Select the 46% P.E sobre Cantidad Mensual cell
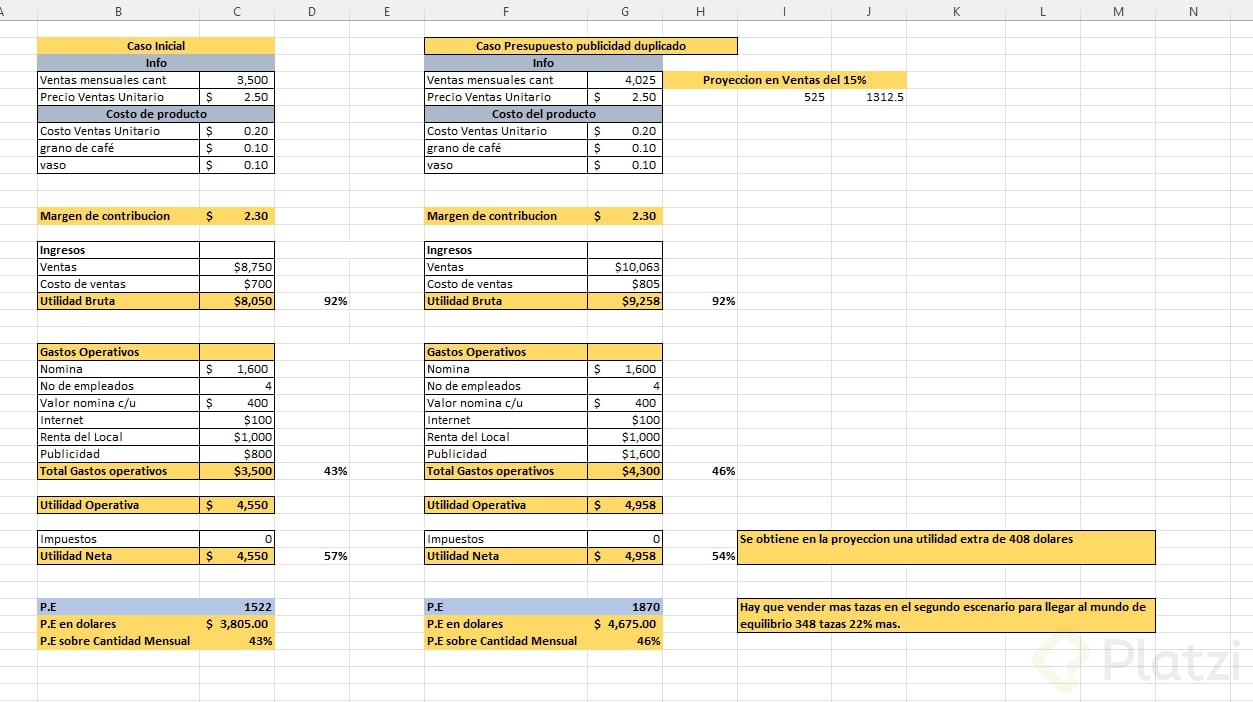This screenshot has width=1253, height=702. click(625, 641)
